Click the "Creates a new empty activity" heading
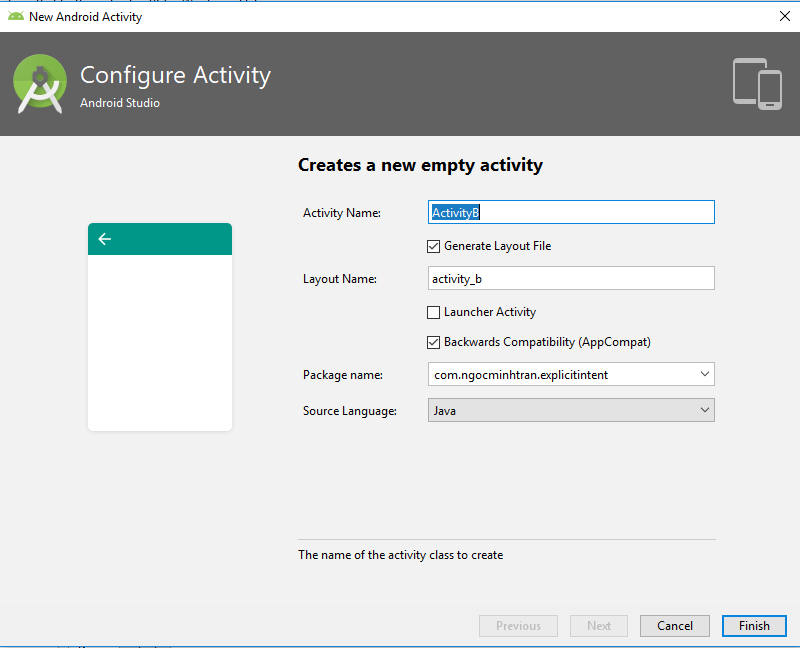This screenshot has width=800, height=648. (420, 165)
